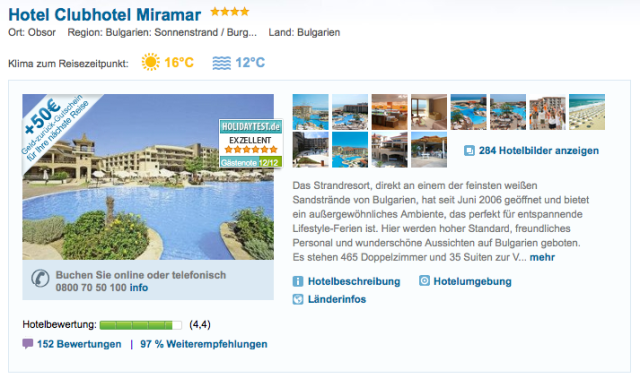
Task: Open the buffet restaurant interior thumbnail
Action: [x=389, y=112]
